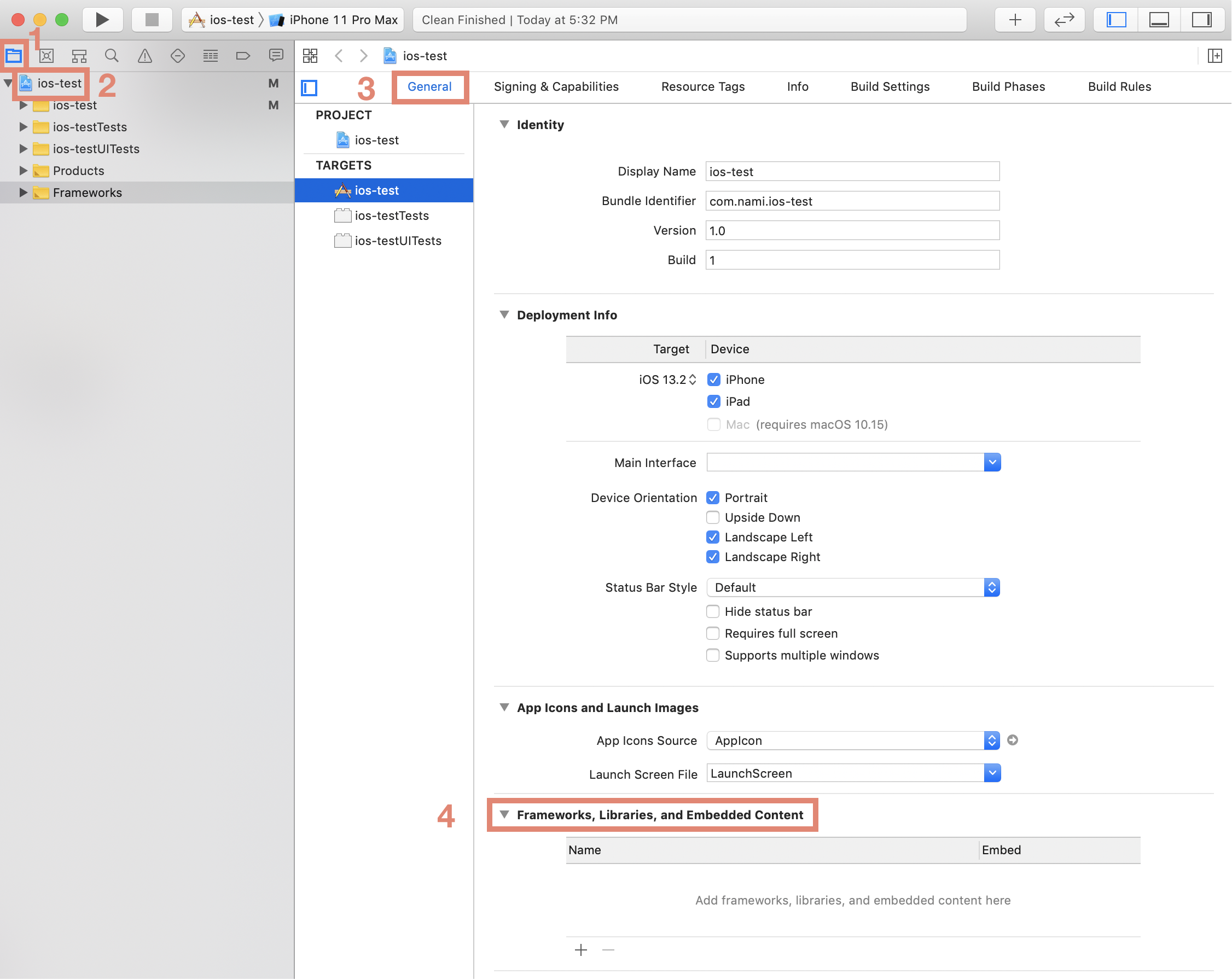Toggle the debug area visibility button
Image resolution: width=1232 pixels, height=980 pixels.
pos(1159,20)
